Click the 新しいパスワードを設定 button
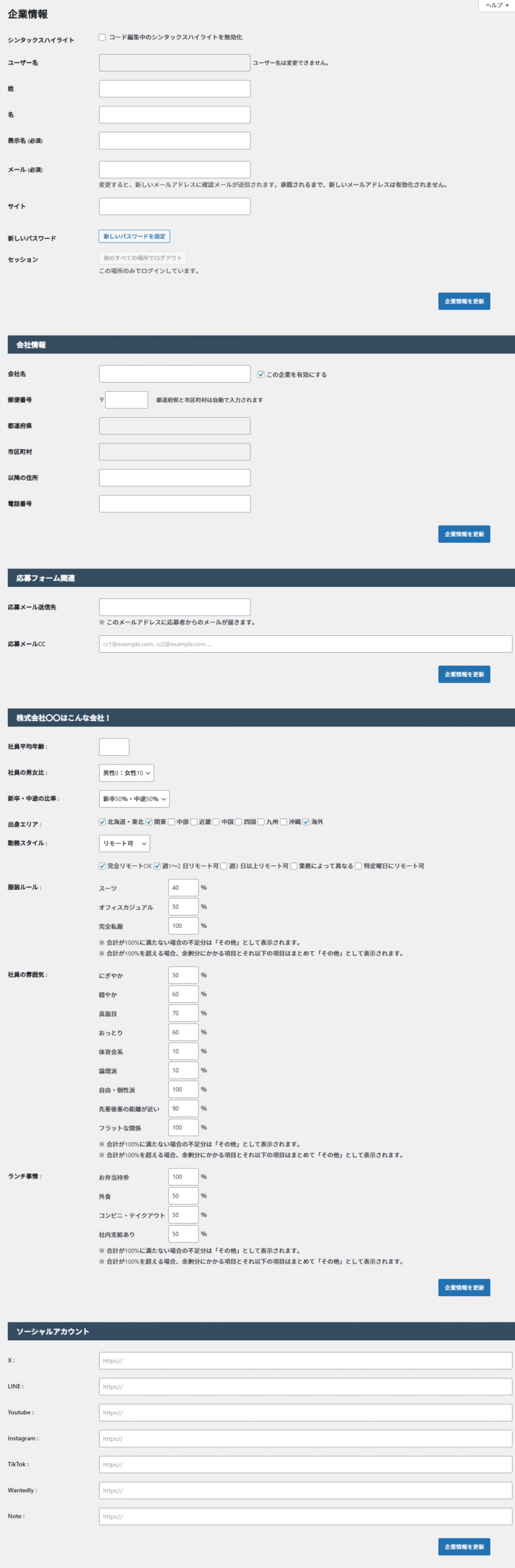The image size is (515, 1568). point(134,236)
